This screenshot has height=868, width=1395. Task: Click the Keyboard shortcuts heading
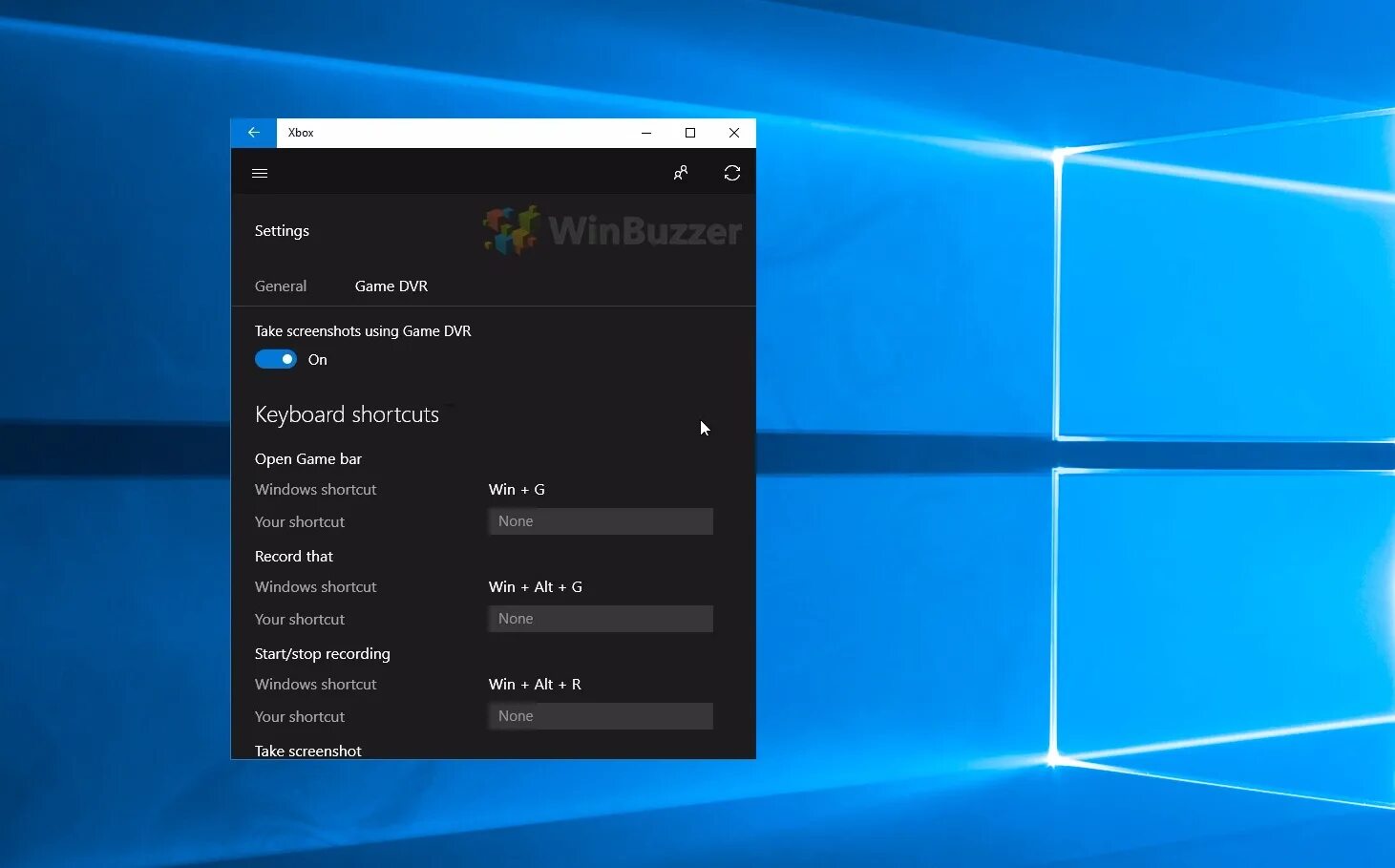click(347, 414)
